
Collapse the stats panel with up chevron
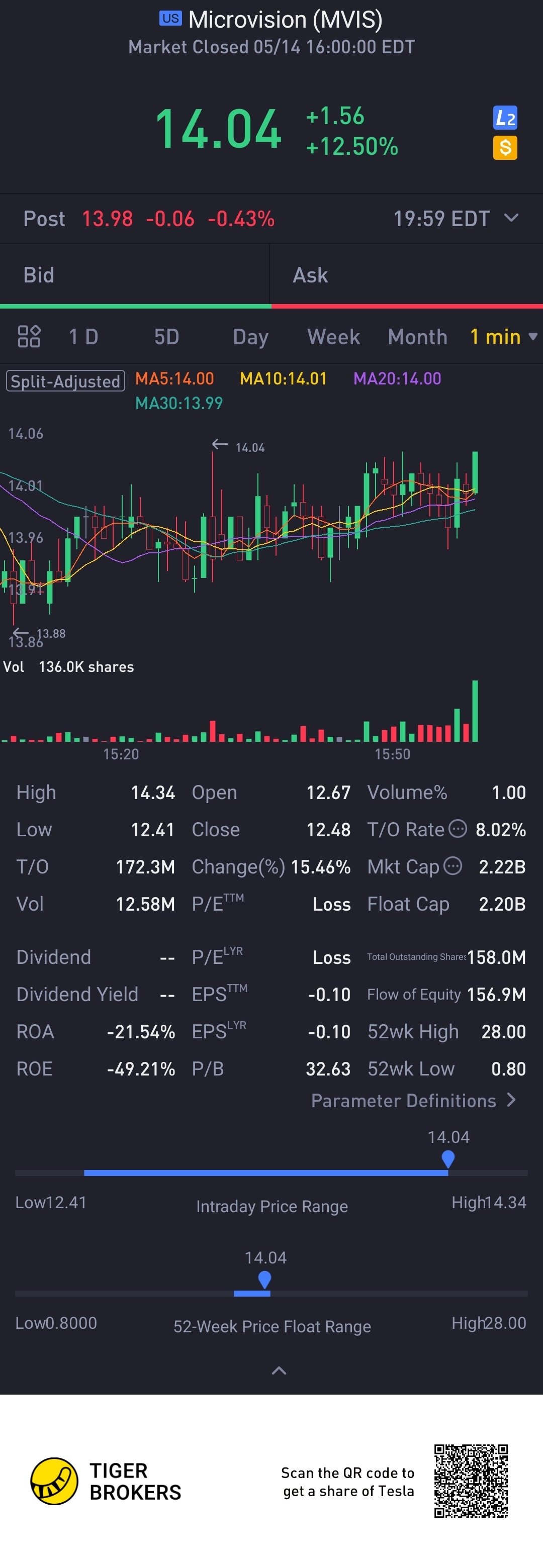click(279, 1370)
